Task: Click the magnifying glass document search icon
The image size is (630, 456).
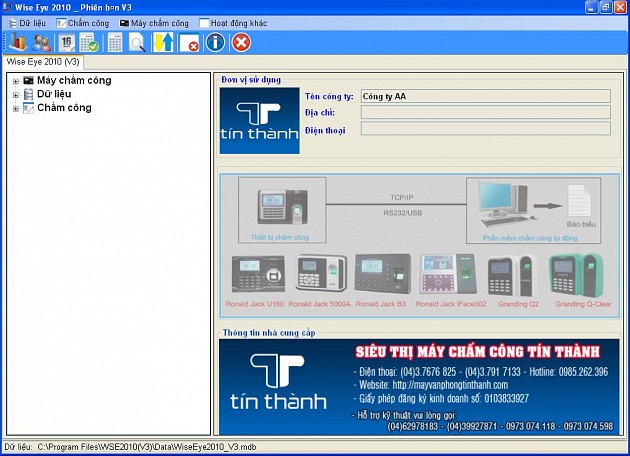Action: coord(137,43)
